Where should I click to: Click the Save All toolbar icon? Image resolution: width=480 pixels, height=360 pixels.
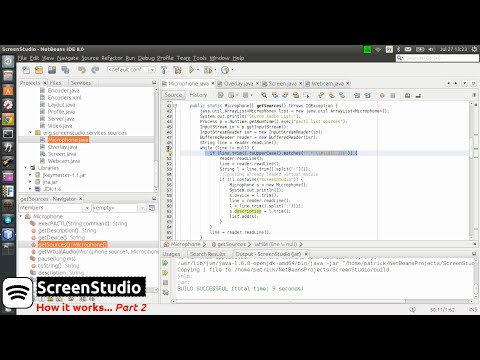(x=65, y=70)
